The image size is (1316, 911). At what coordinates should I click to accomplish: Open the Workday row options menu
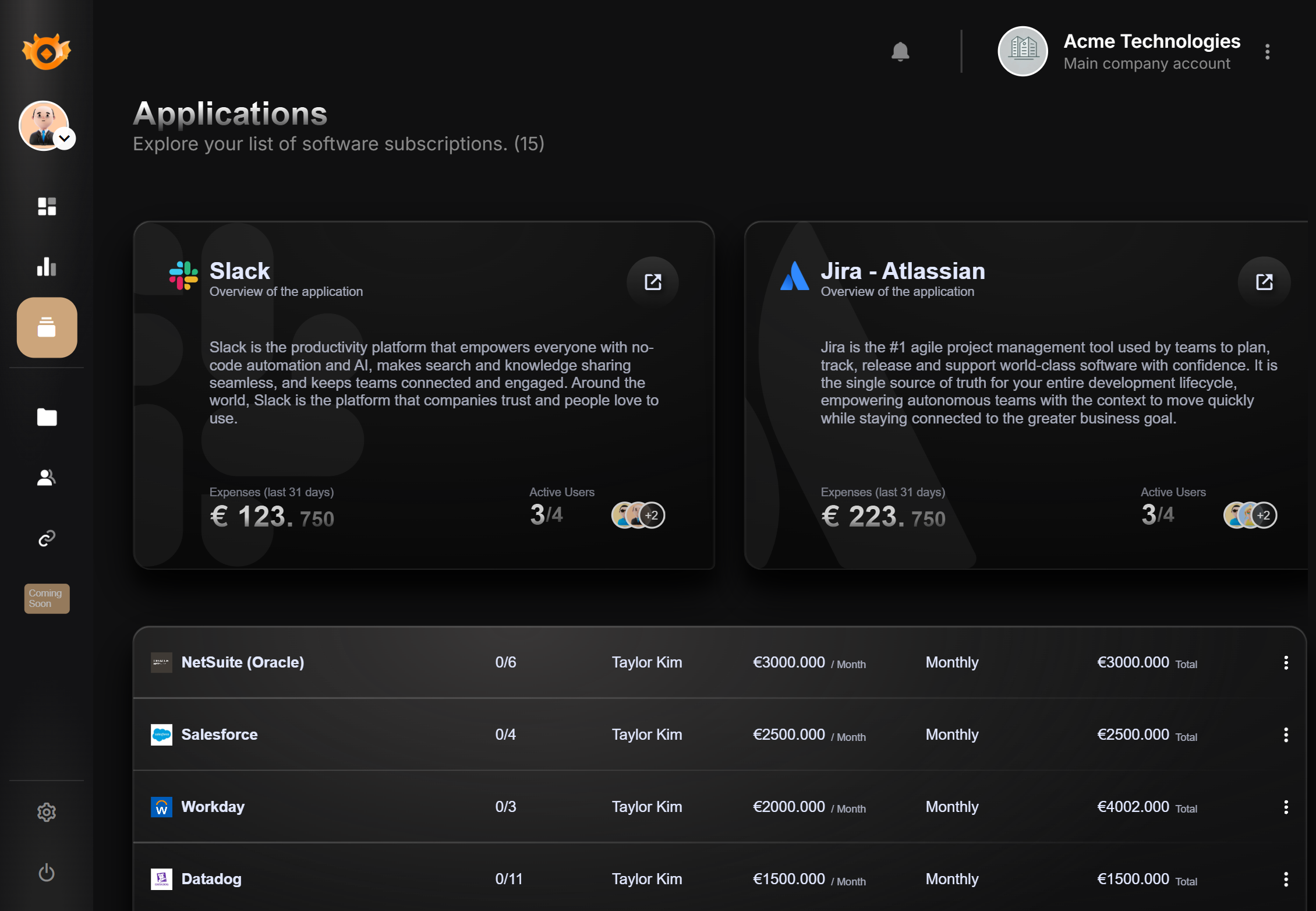point(1286,807)
